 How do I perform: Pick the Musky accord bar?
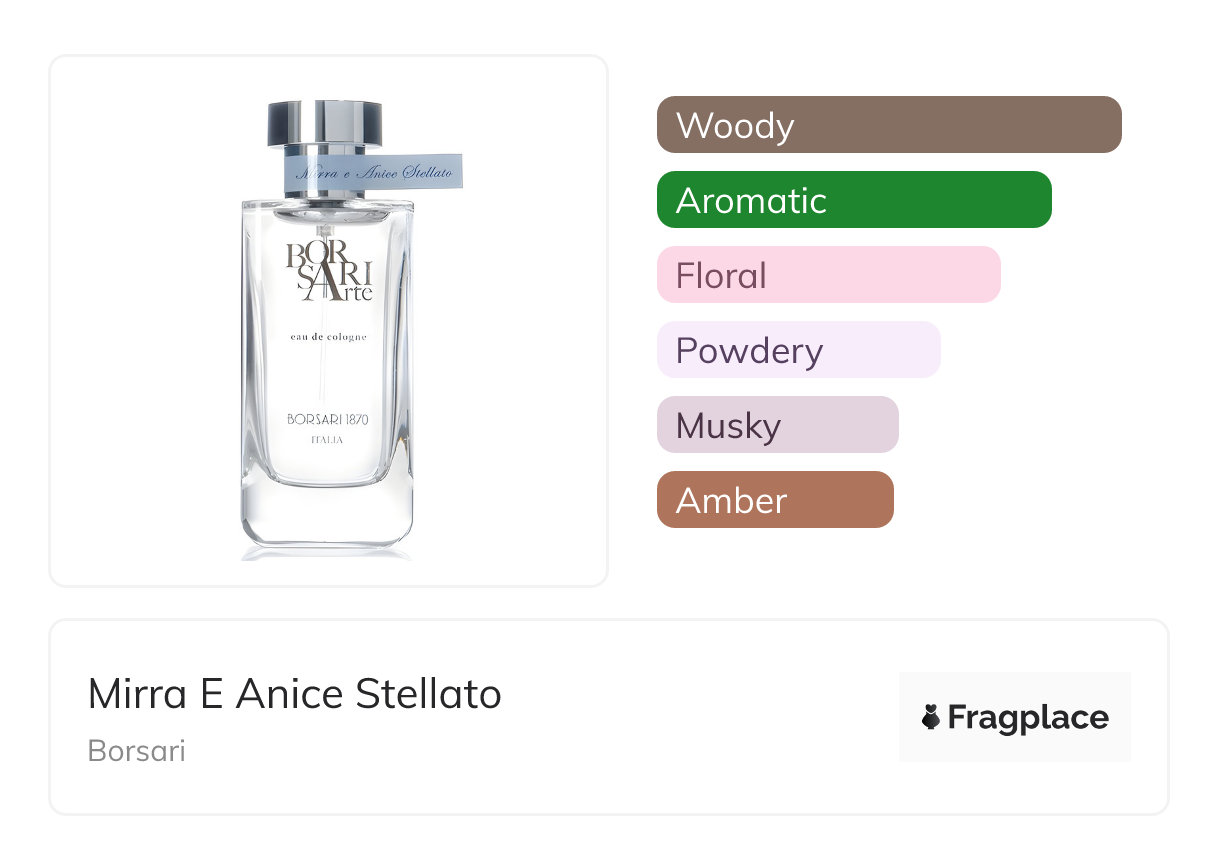click(777, 425)
